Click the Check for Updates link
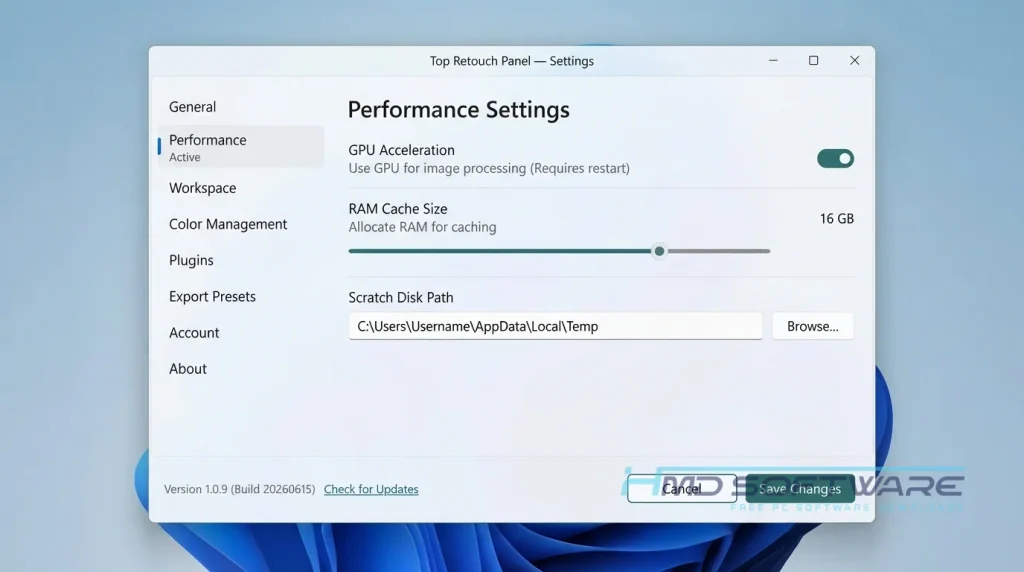Screen dimensions: 1024x572 tap(371, 489)
